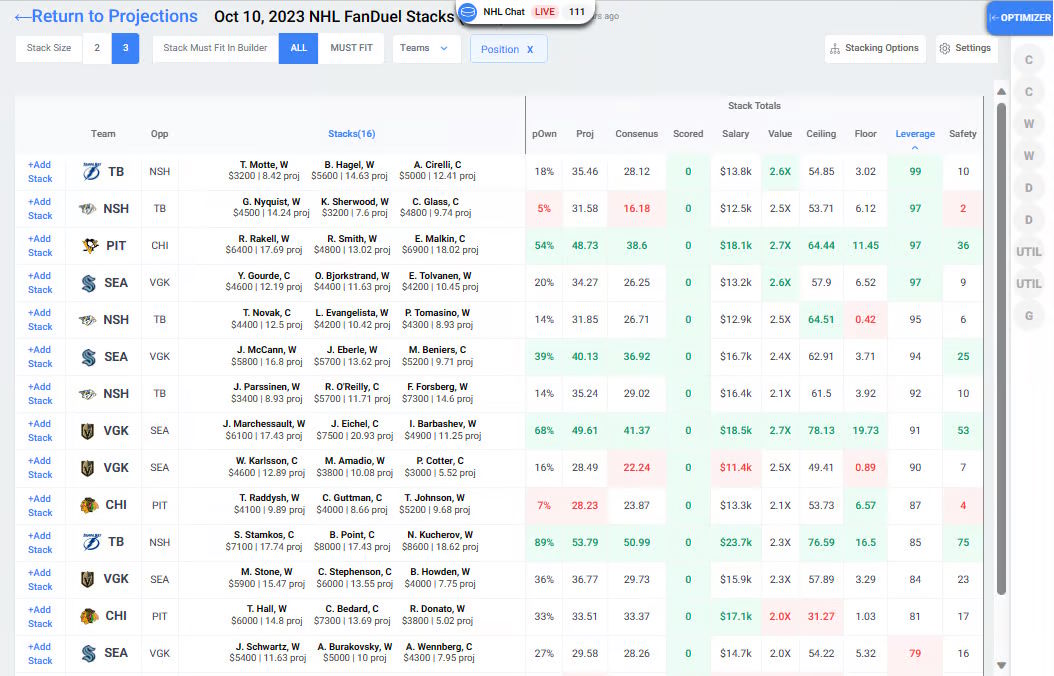The image size is (1054, 676).
Task: Click Floor column header
Action: coord(865,134)
